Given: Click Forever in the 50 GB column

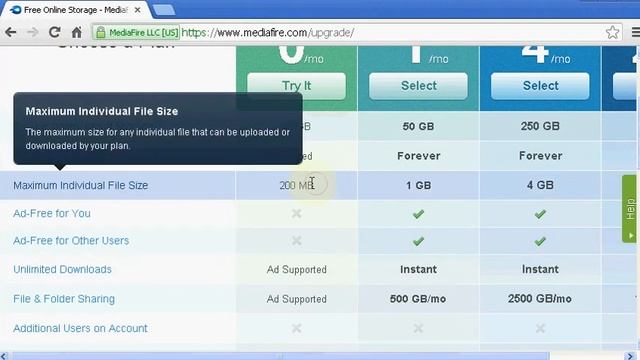Looking at the screenshot, I should (419, 156).
